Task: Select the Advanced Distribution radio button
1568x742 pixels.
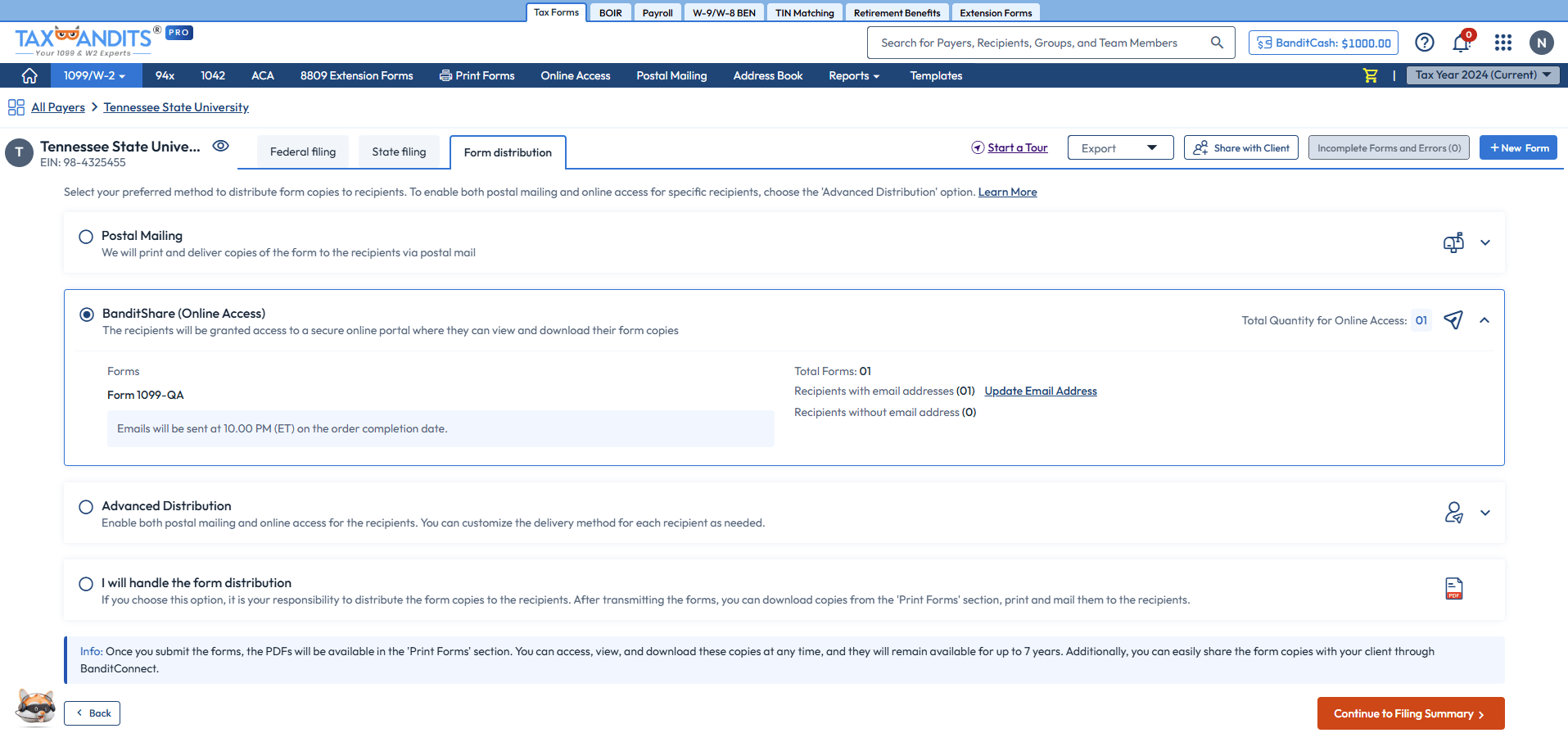Action: 86,507
